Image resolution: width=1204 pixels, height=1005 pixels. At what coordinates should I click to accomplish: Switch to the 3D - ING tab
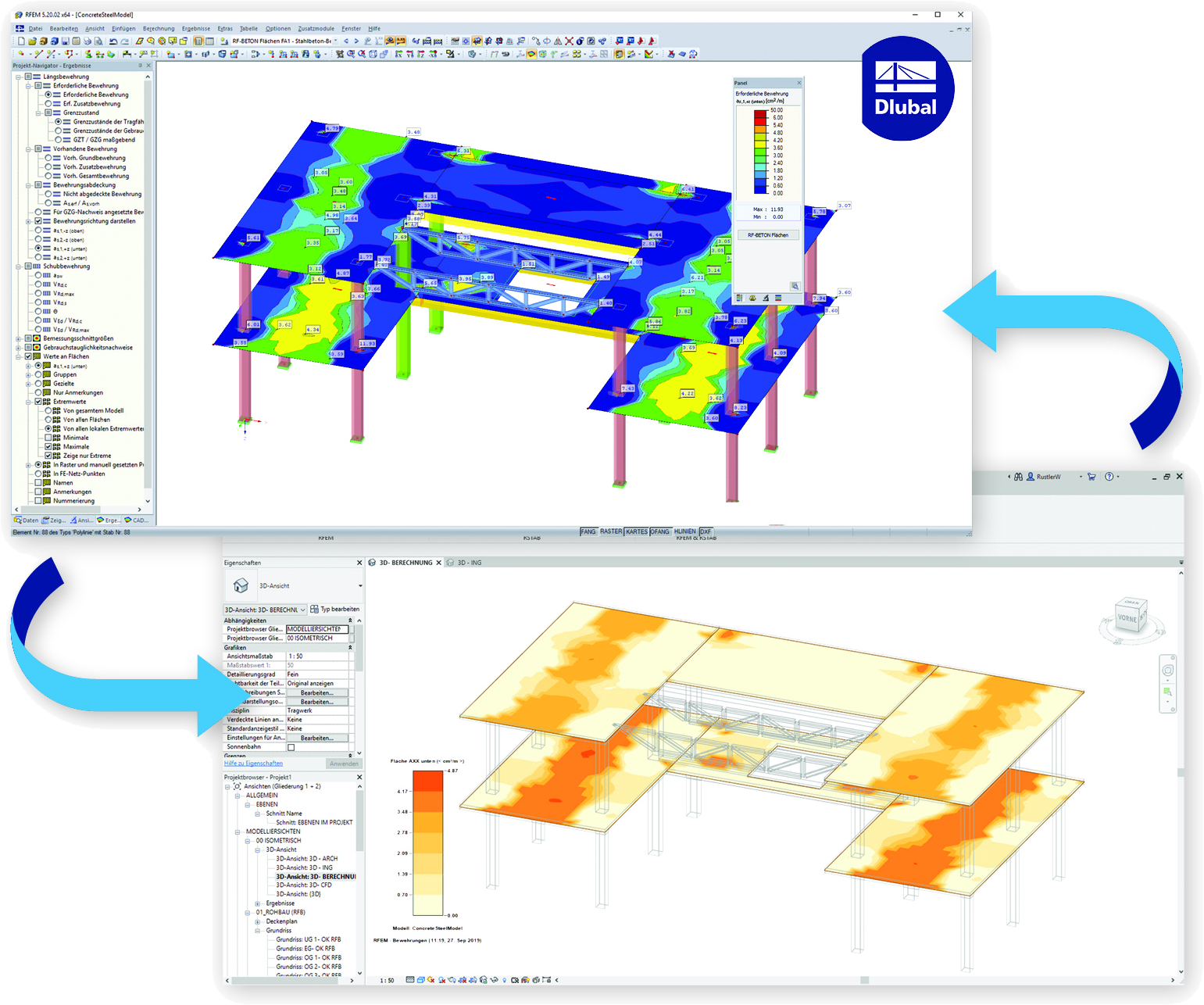[x=470, y=562]
